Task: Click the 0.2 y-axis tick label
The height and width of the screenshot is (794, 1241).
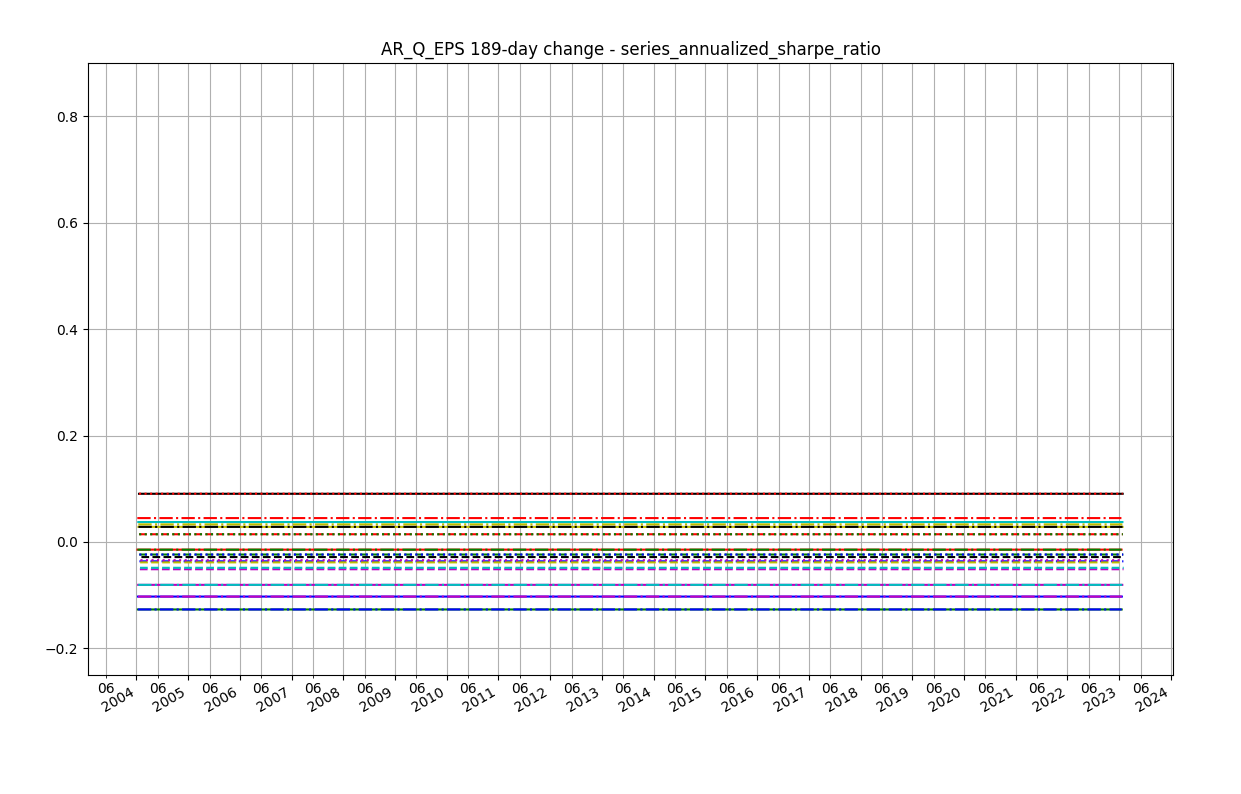Action: point(69,436)
